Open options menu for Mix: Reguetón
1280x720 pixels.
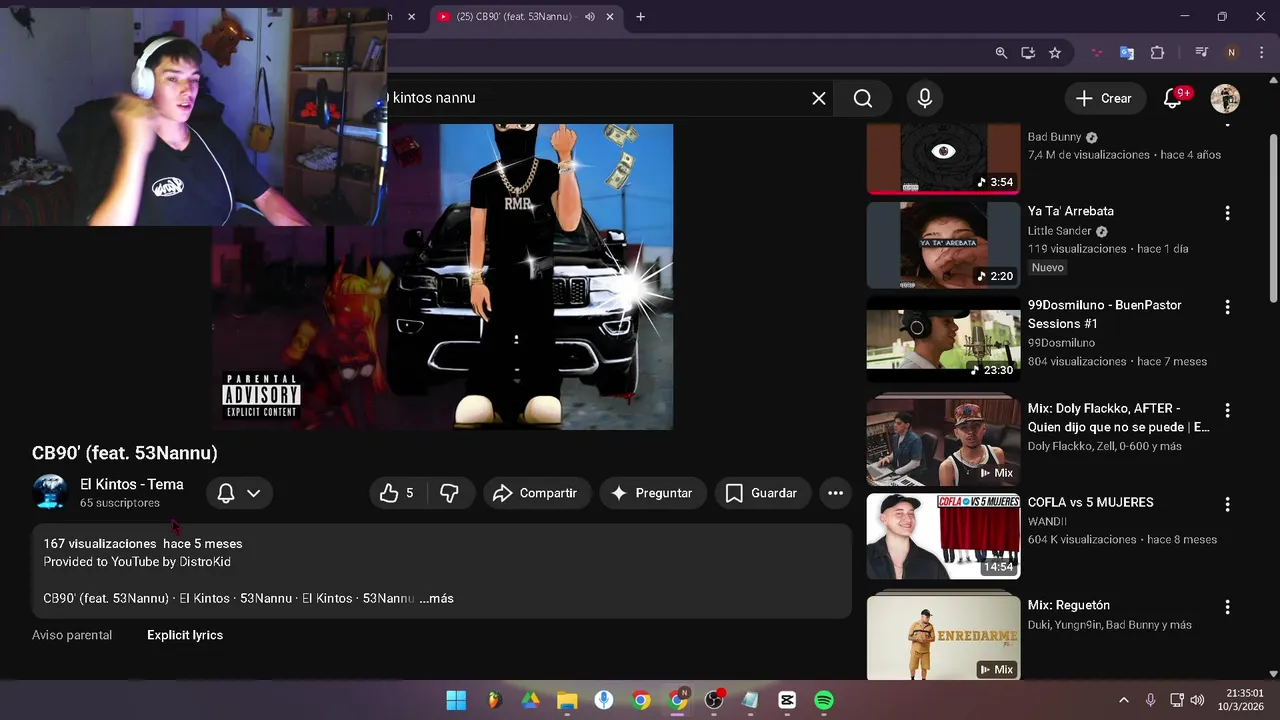(1227, 607)
